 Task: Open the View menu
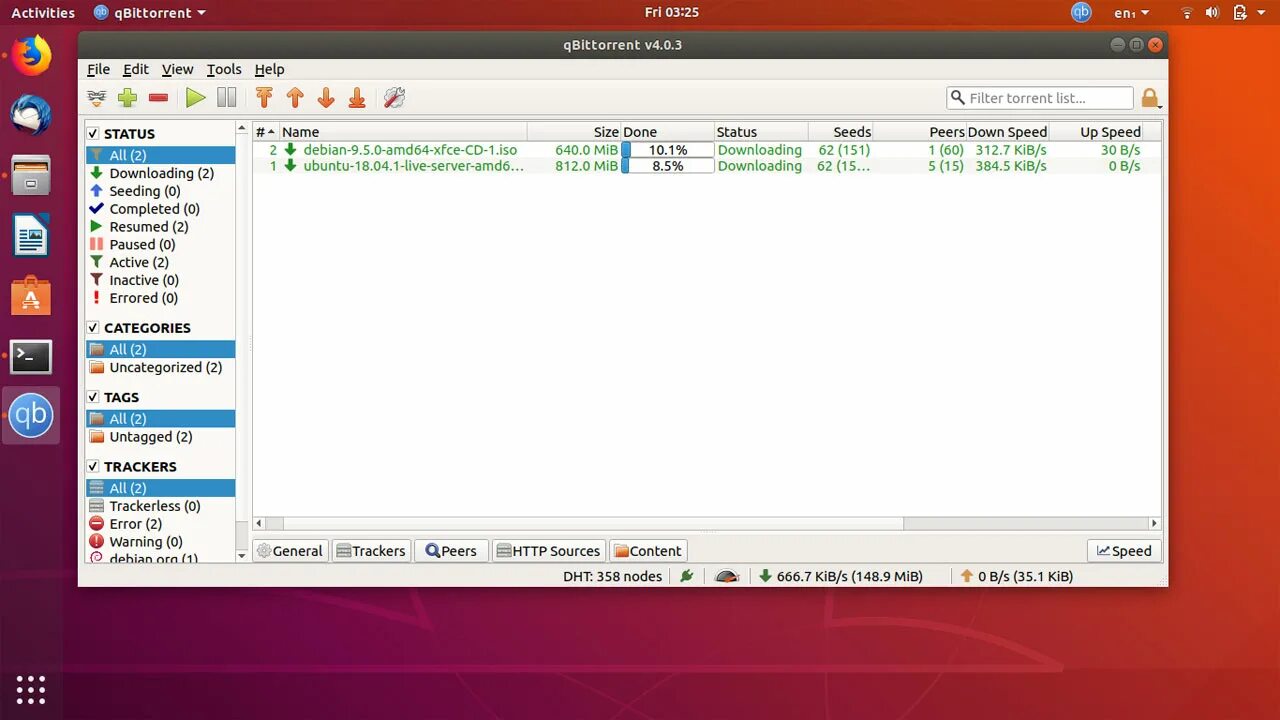pyautogui.click(x=177, y=69)
